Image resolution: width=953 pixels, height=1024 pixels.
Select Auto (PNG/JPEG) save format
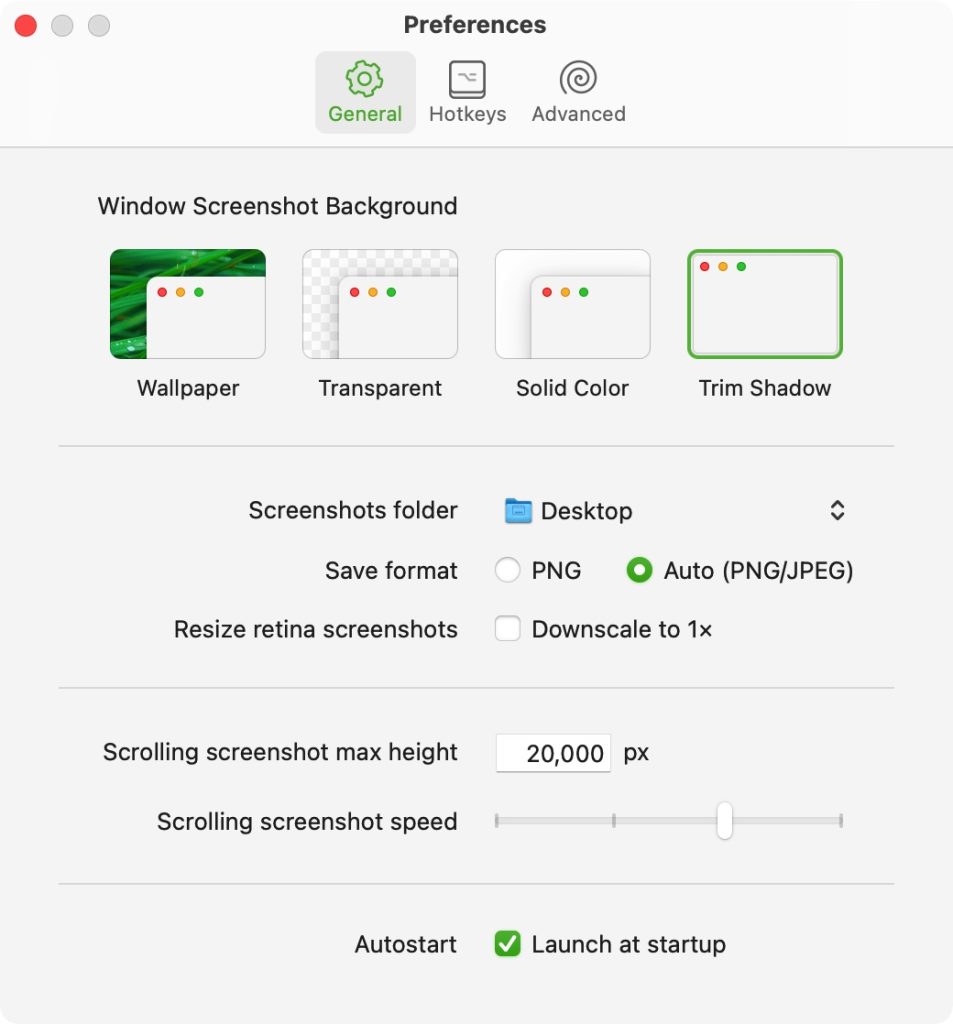coord(639,570)
